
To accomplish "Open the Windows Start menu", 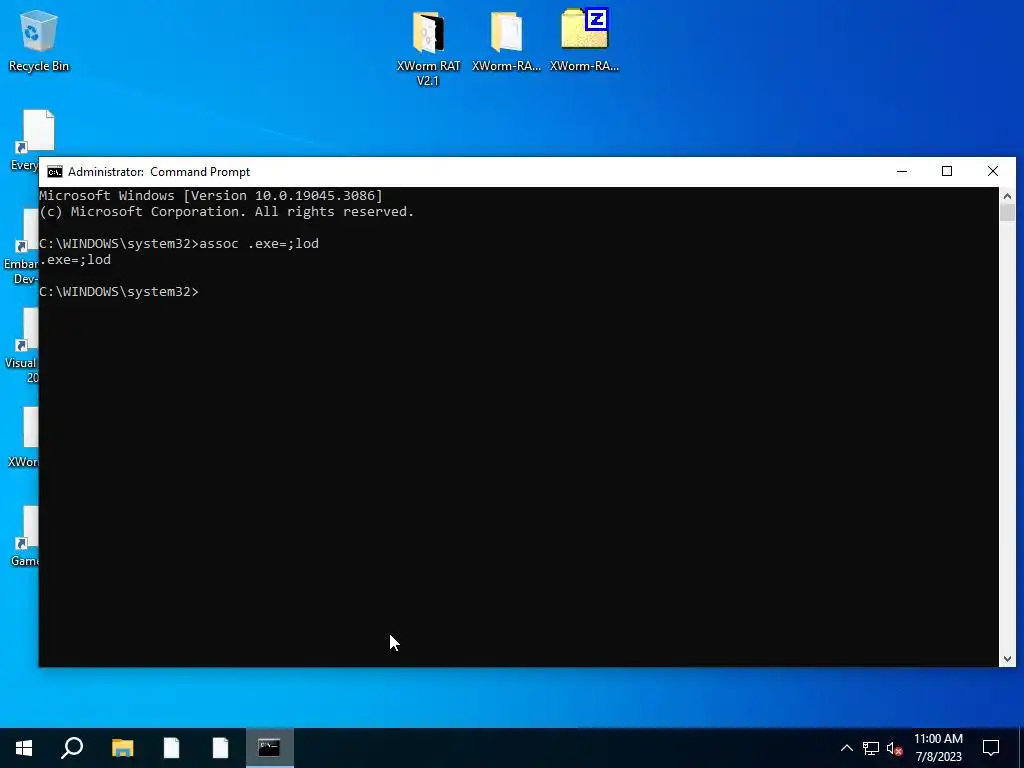I will click(24, 748).
